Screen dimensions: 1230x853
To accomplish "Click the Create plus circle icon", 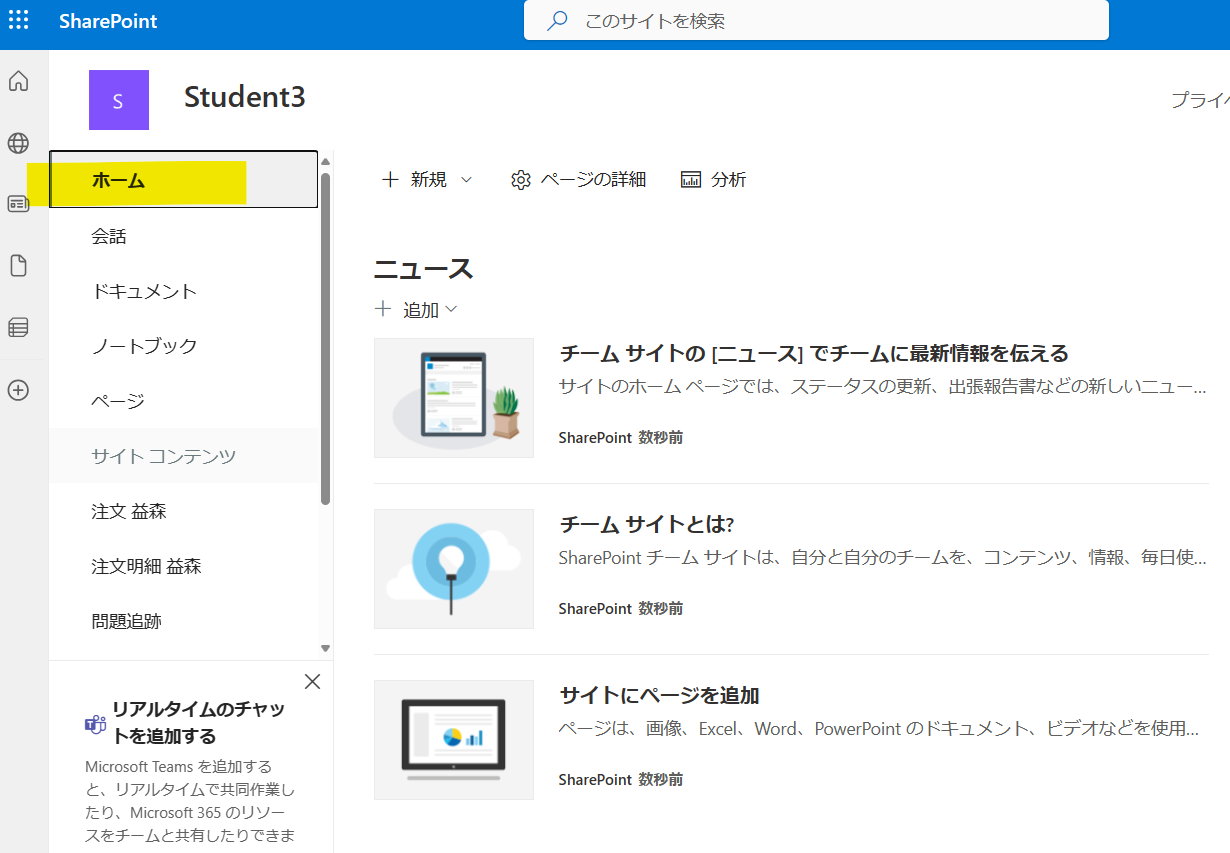I will [18, 390].
